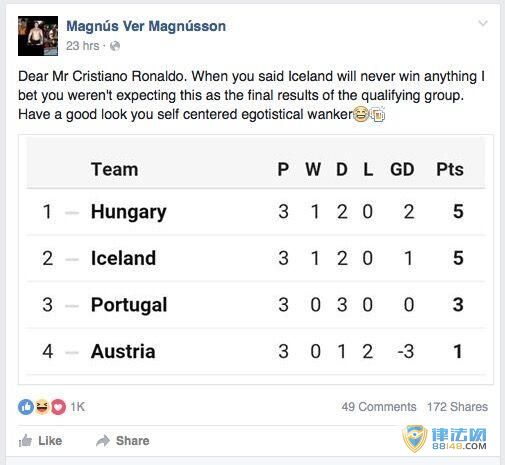Like the post with Like button
The image size is (505, 465).
tap(40, 441)
